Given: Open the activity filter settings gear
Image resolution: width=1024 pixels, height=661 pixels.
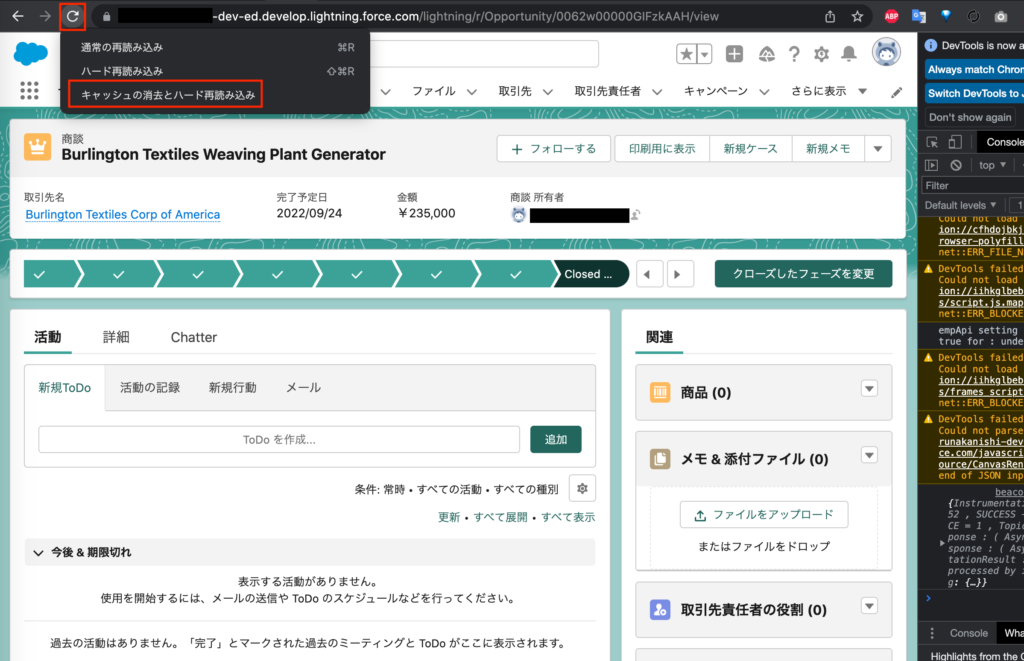Looking at the screenshot, I should [x=581, y=488].
